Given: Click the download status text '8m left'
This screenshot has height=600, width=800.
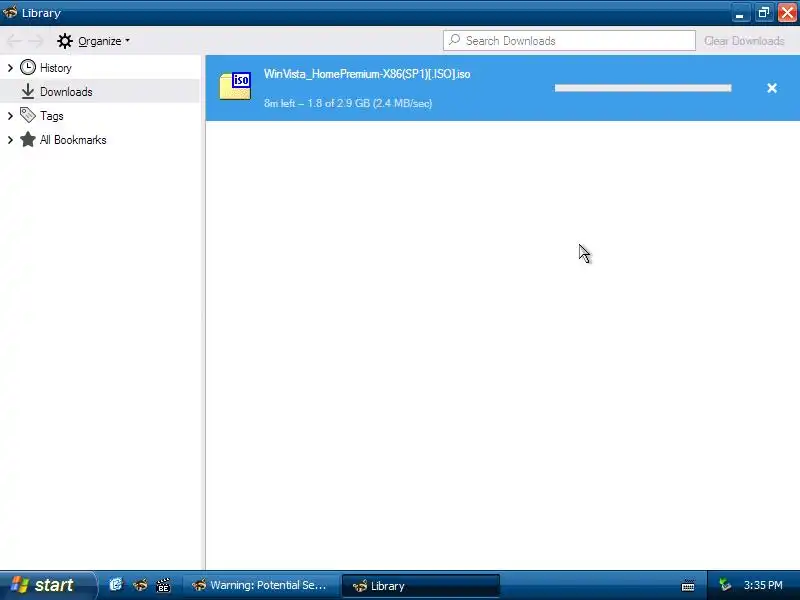Looking at the screenshot, I should click(x=348, y=103).
